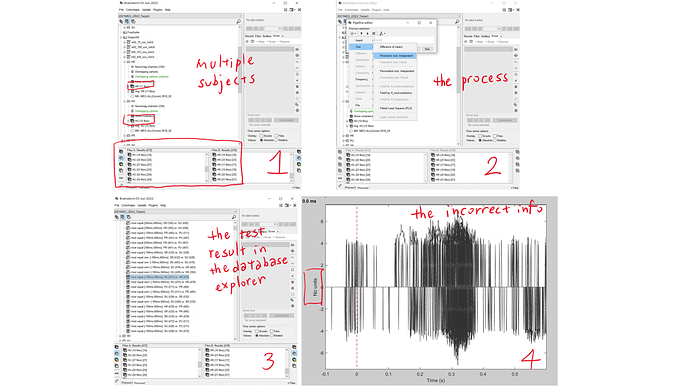690x388 pixels.
Task: Click the move-up arrow in Pipeline editor
Action: [x=361, y=33]
